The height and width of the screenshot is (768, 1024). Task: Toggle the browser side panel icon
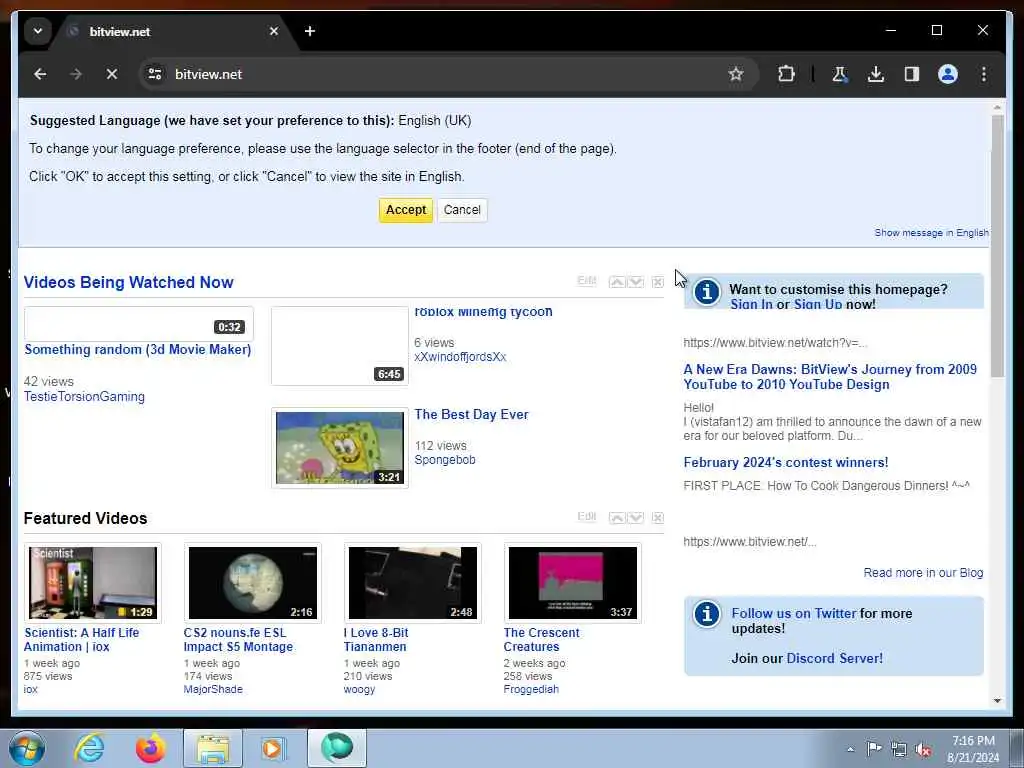click(x=912, y=74)
